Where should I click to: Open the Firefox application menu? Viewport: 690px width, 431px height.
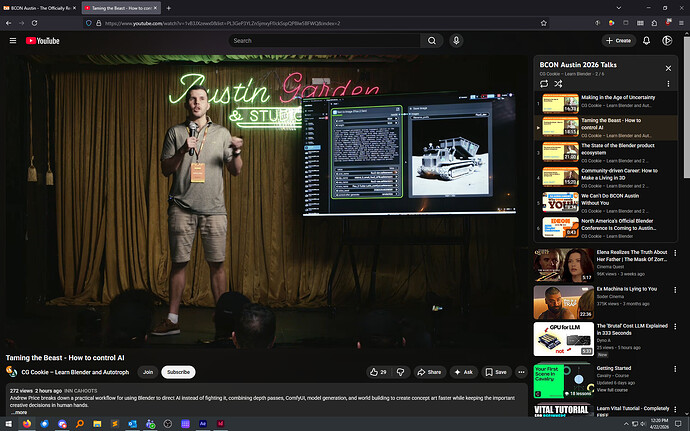tap(681, 23)
